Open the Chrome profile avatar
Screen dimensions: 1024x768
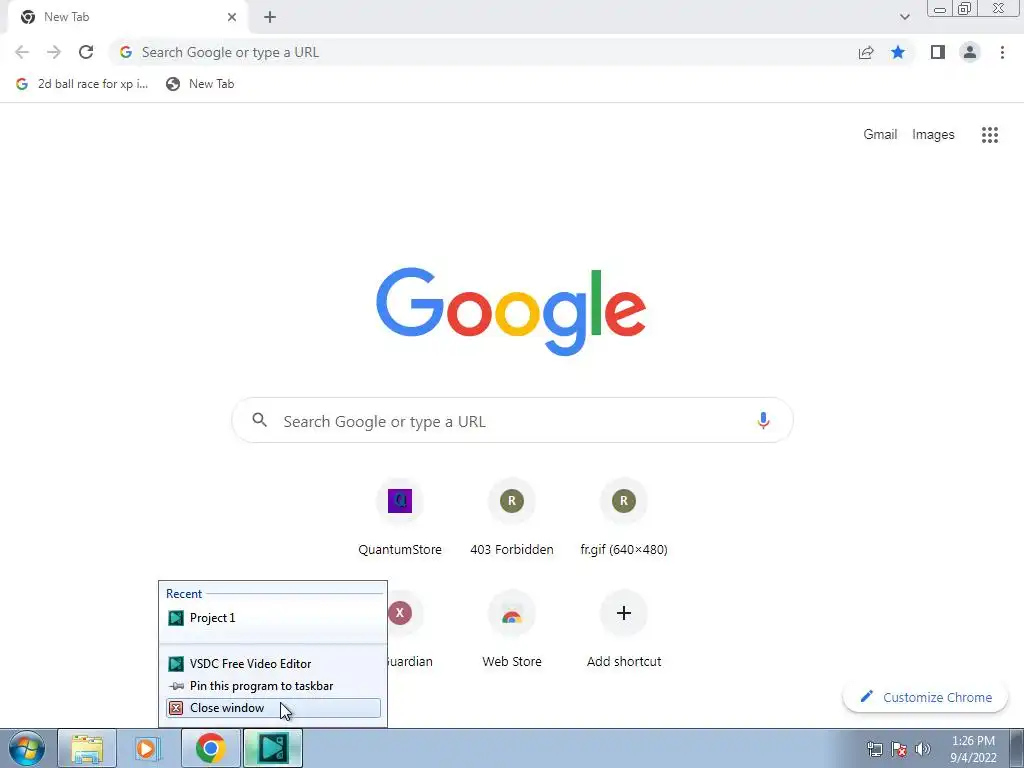(970, 52)
